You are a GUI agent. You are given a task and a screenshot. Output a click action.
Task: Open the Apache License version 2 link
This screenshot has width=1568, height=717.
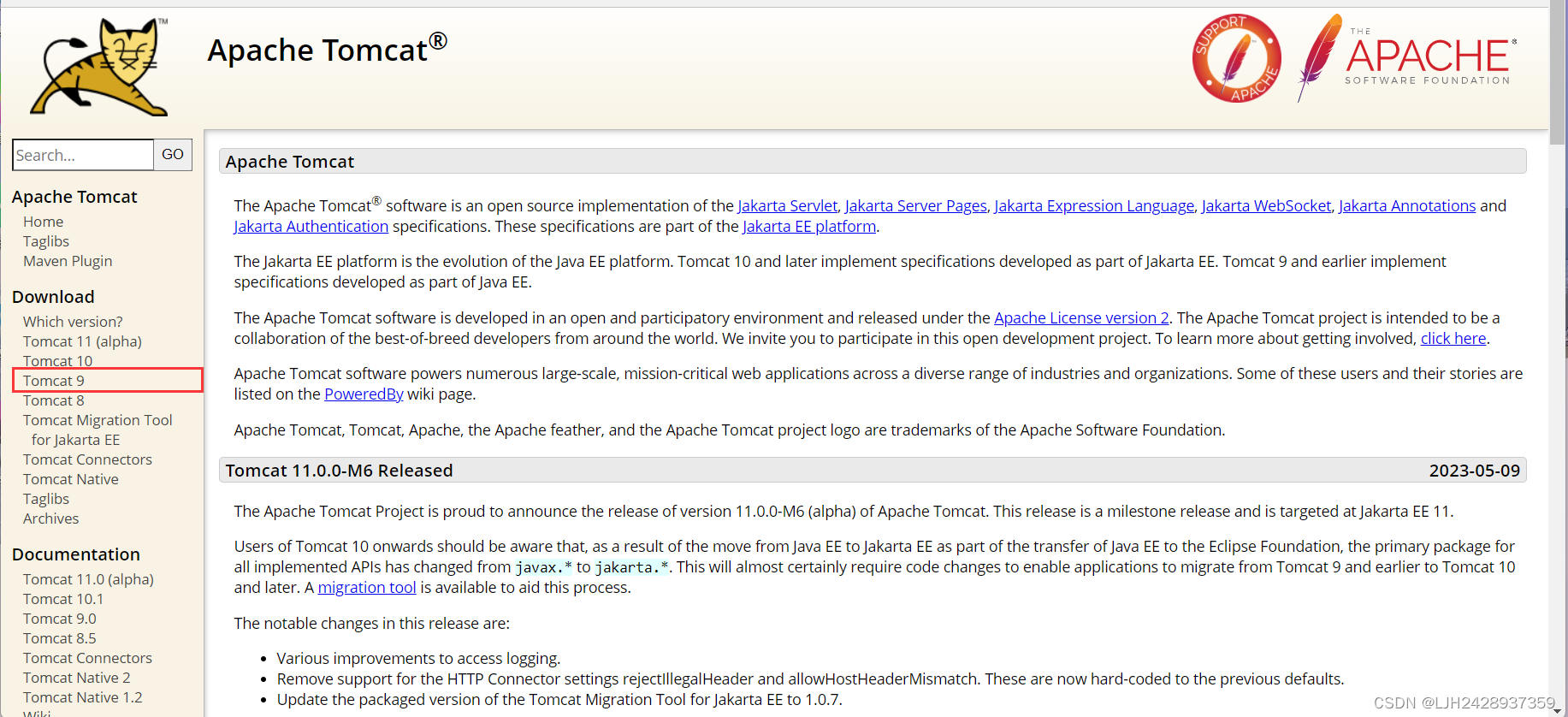(x=1081, y=317)
